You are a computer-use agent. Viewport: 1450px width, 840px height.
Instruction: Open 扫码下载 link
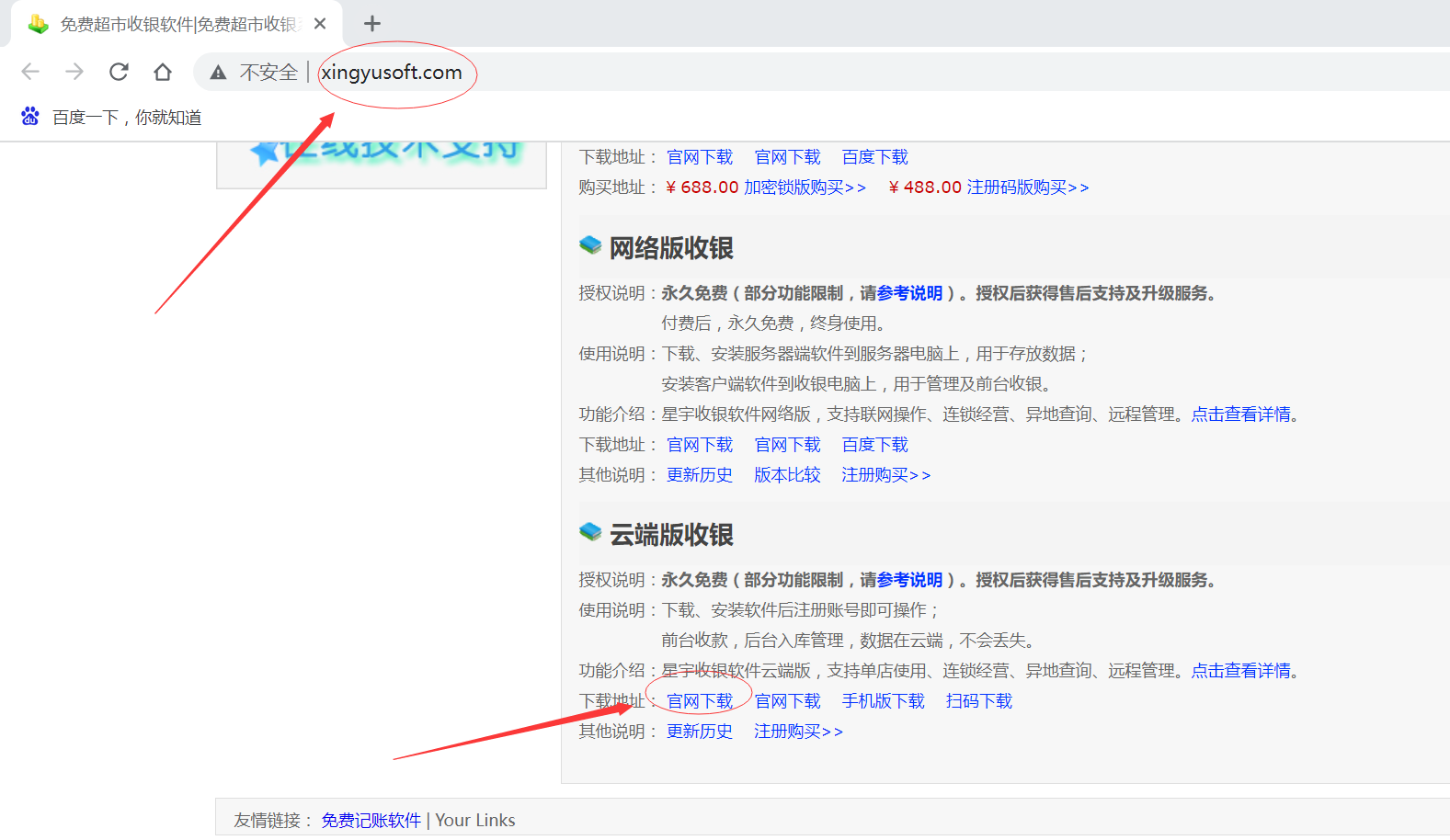click(x=979, y=701)
